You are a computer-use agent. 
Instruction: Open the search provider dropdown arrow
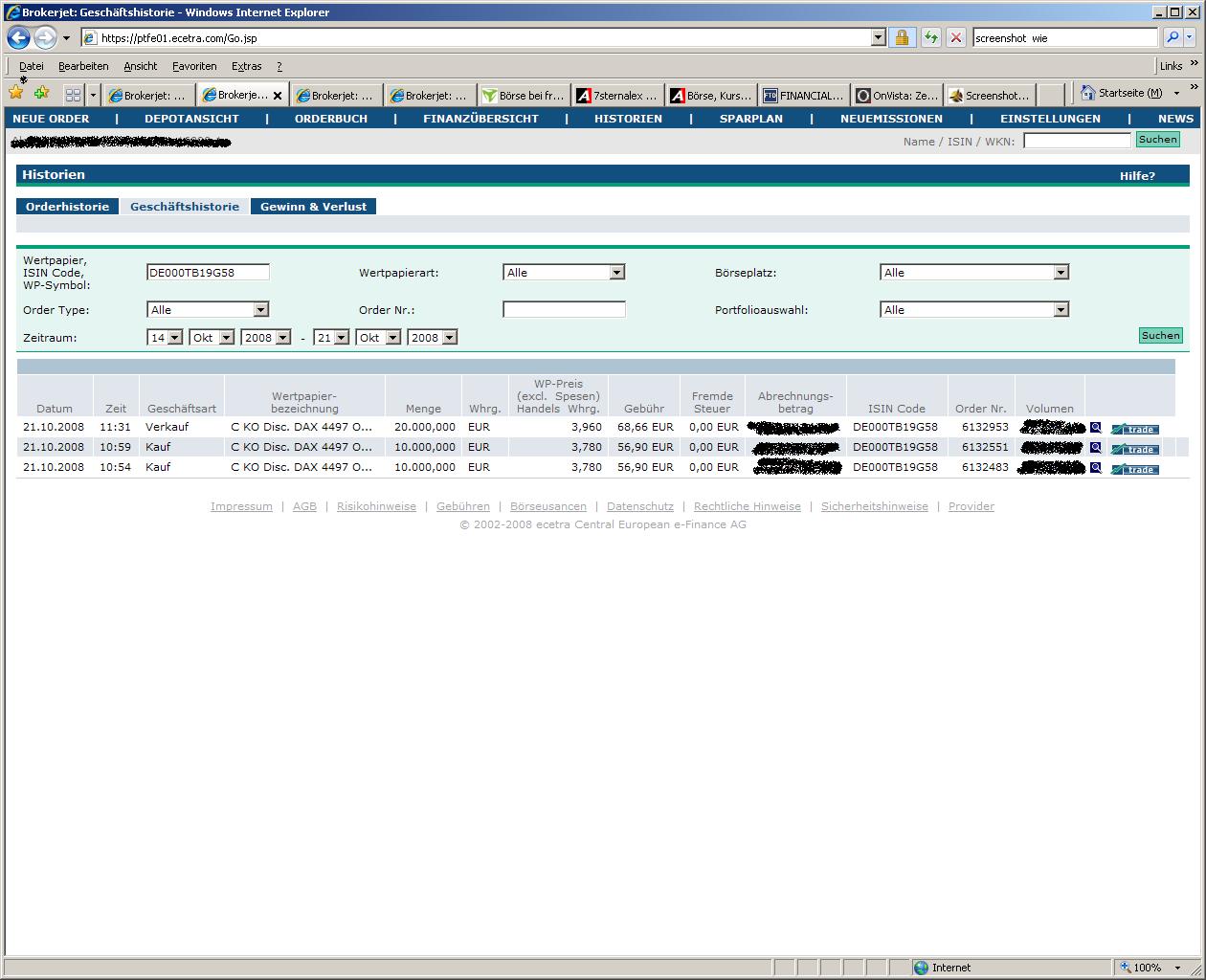point(1190,37)
